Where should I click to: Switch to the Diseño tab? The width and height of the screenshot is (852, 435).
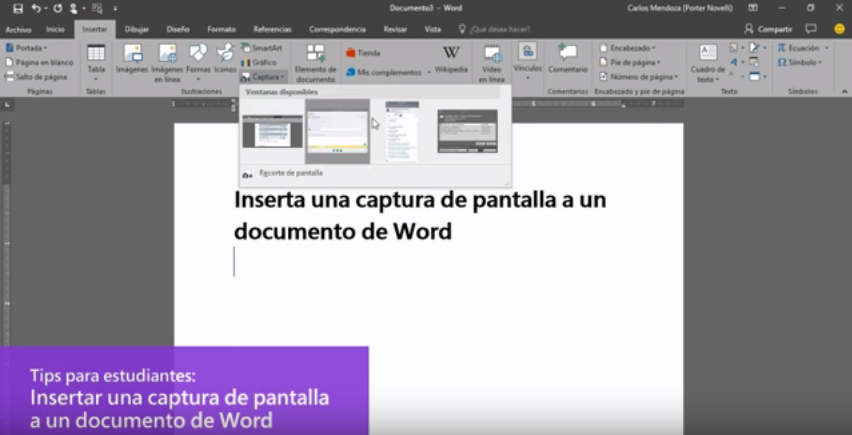[x=178, y=29]
